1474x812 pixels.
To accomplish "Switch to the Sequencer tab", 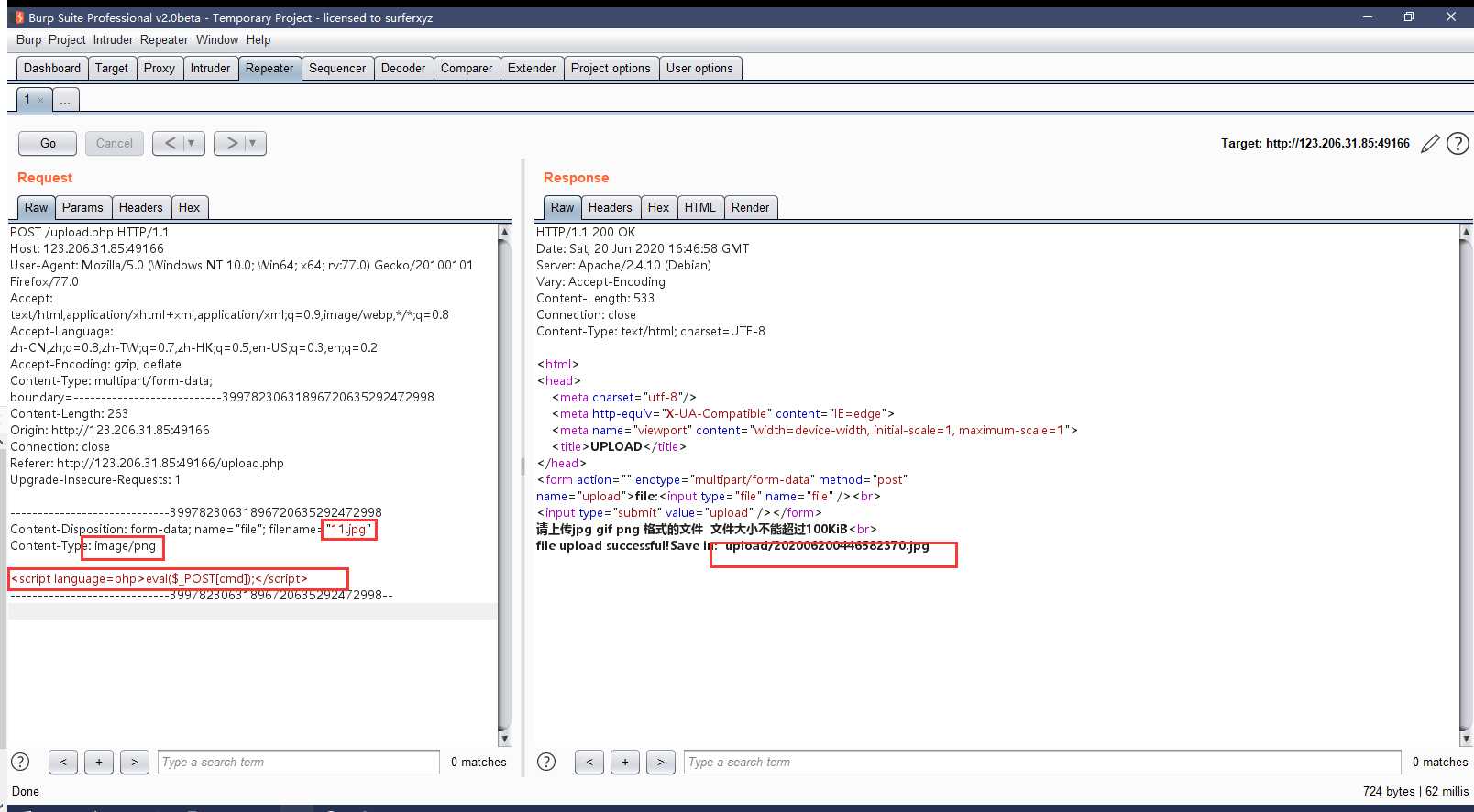I will coord(337,68).
